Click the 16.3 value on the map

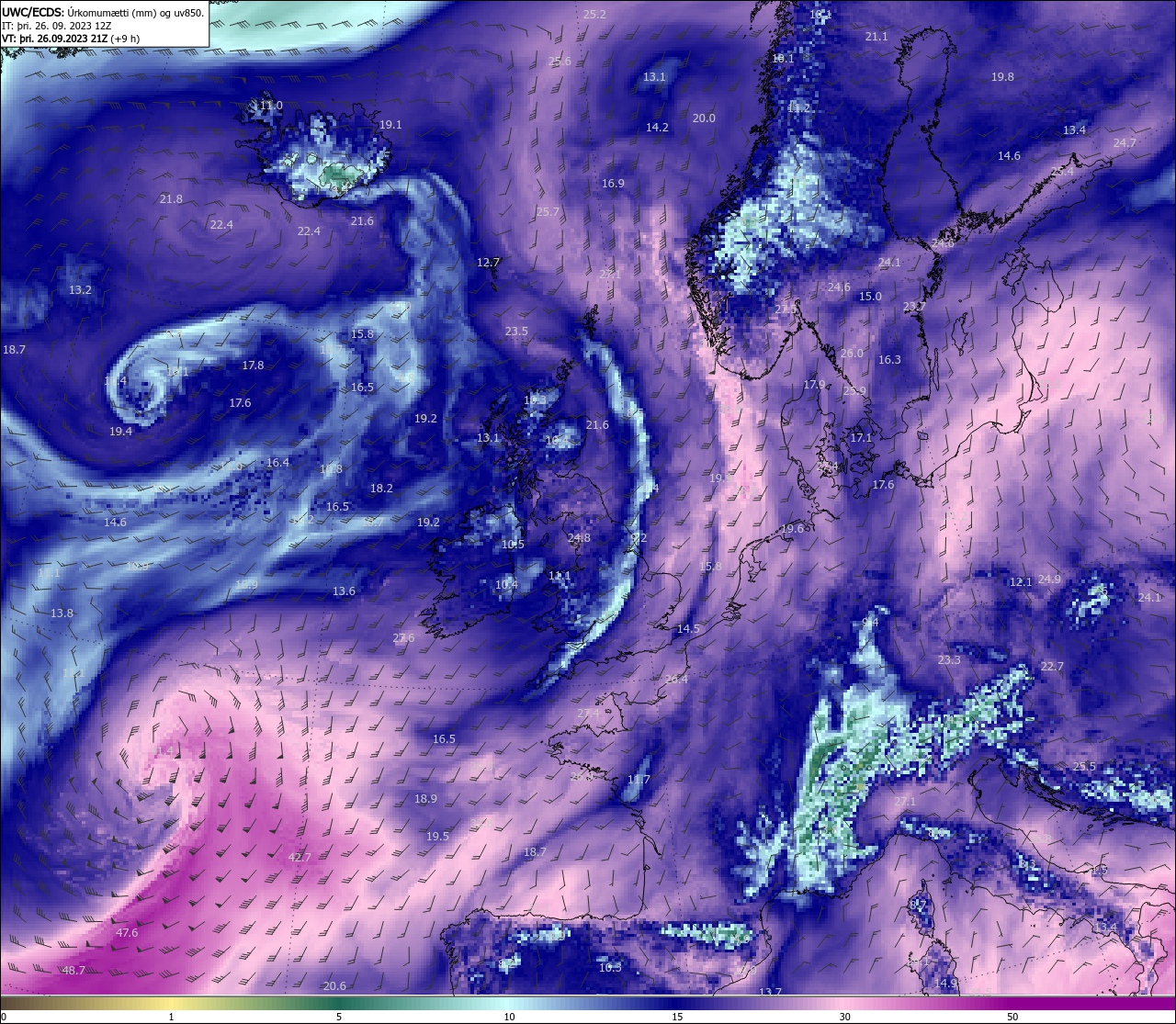(889, 359)
